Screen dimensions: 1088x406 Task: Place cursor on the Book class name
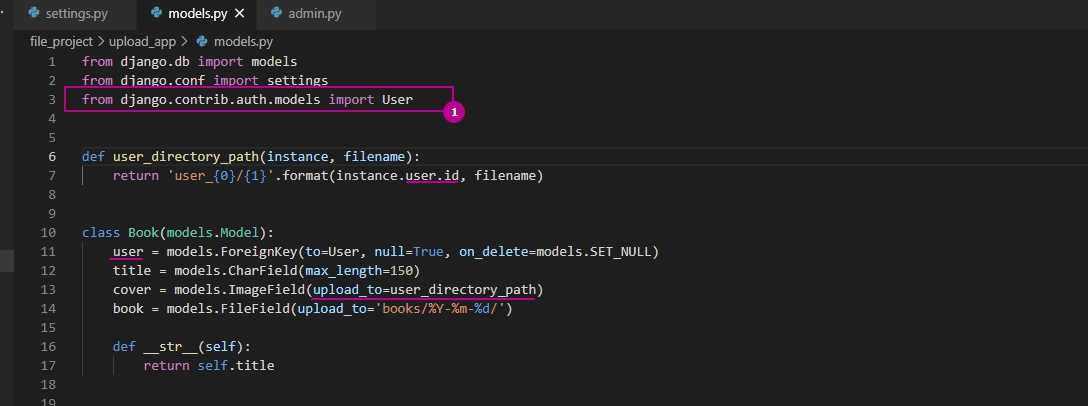144,233
